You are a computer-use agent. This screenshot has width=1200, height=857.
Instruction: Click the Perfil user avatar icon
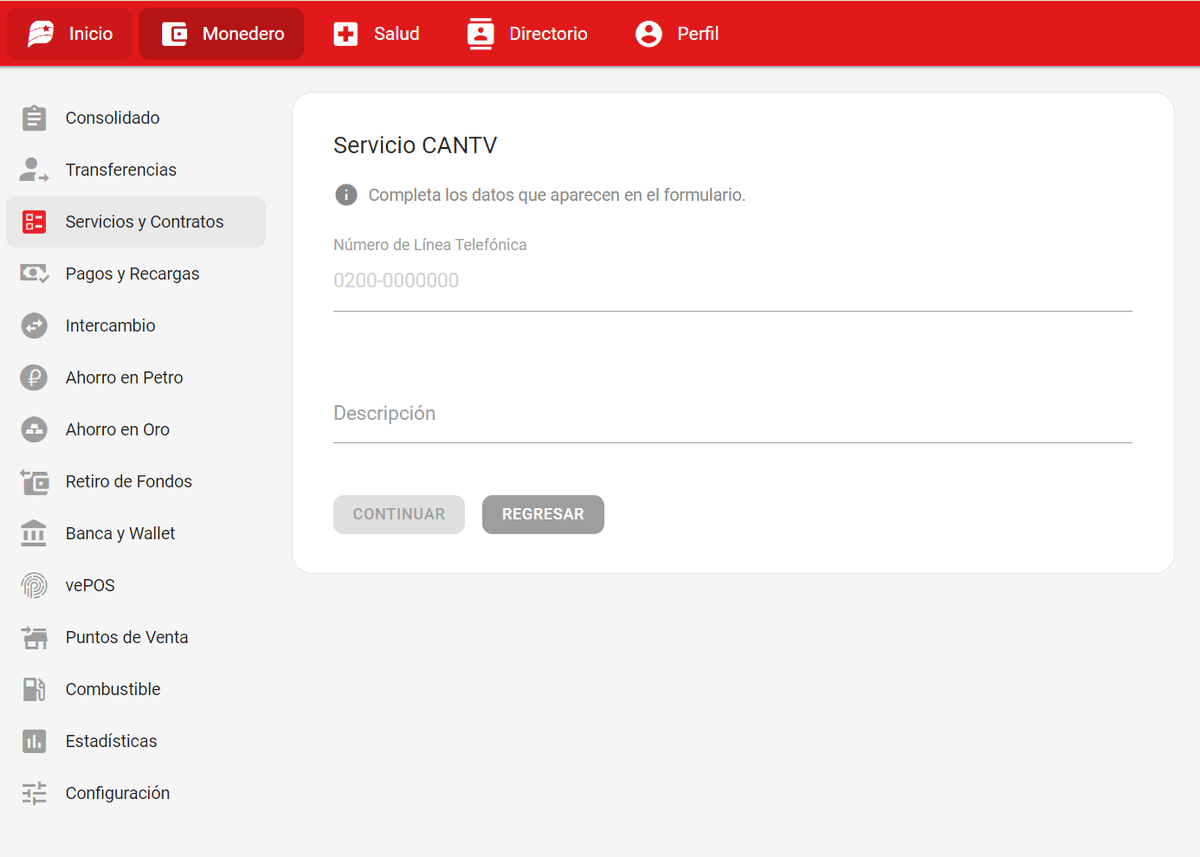[649, 34]
